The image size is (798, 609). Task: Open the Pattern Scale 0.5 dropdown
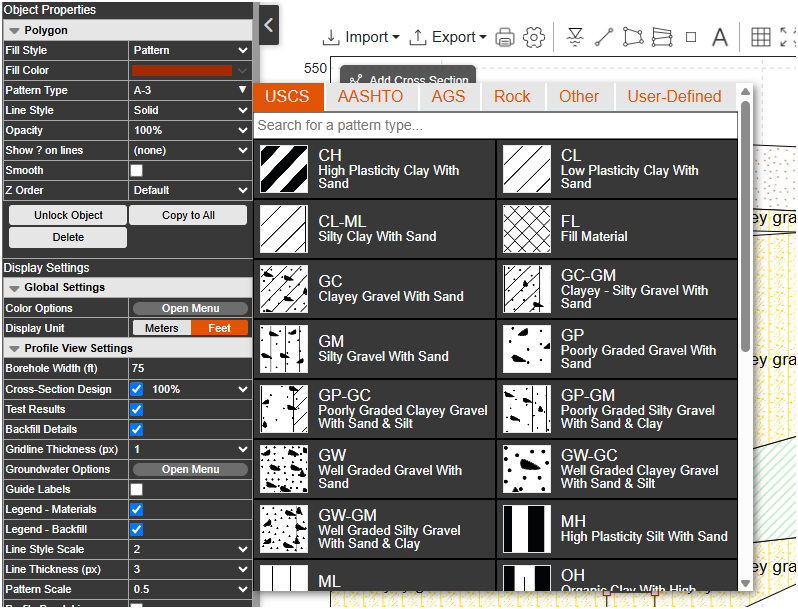point(190,589)
